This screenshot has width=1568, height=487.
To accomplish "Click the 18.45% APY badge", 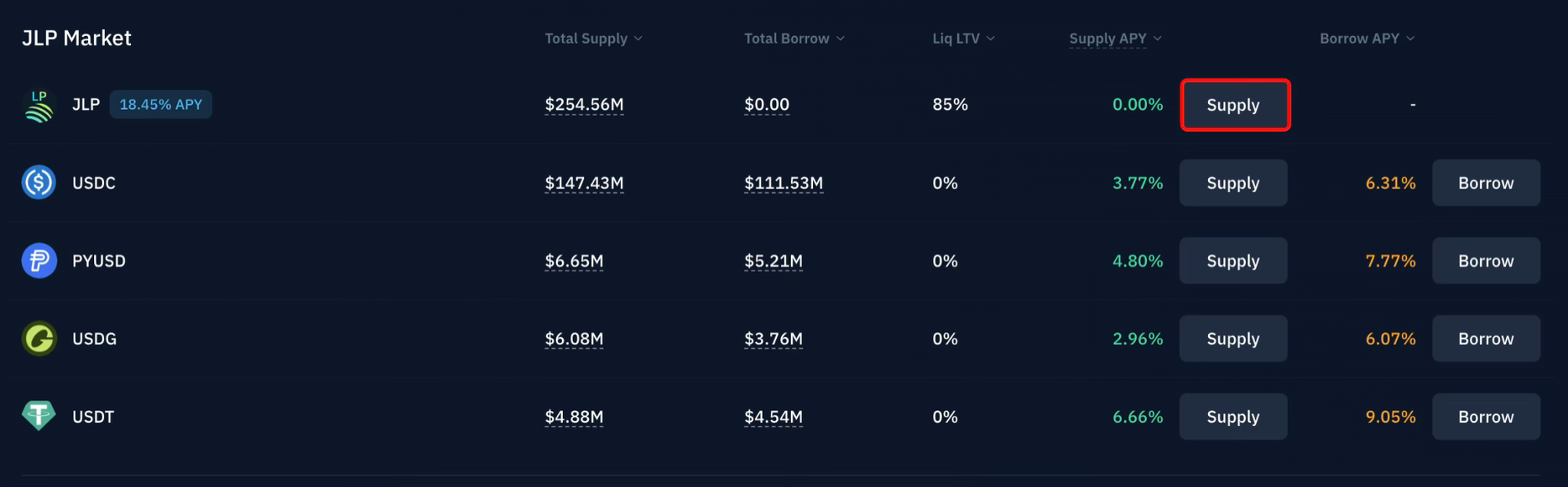I will pos(161,104).
